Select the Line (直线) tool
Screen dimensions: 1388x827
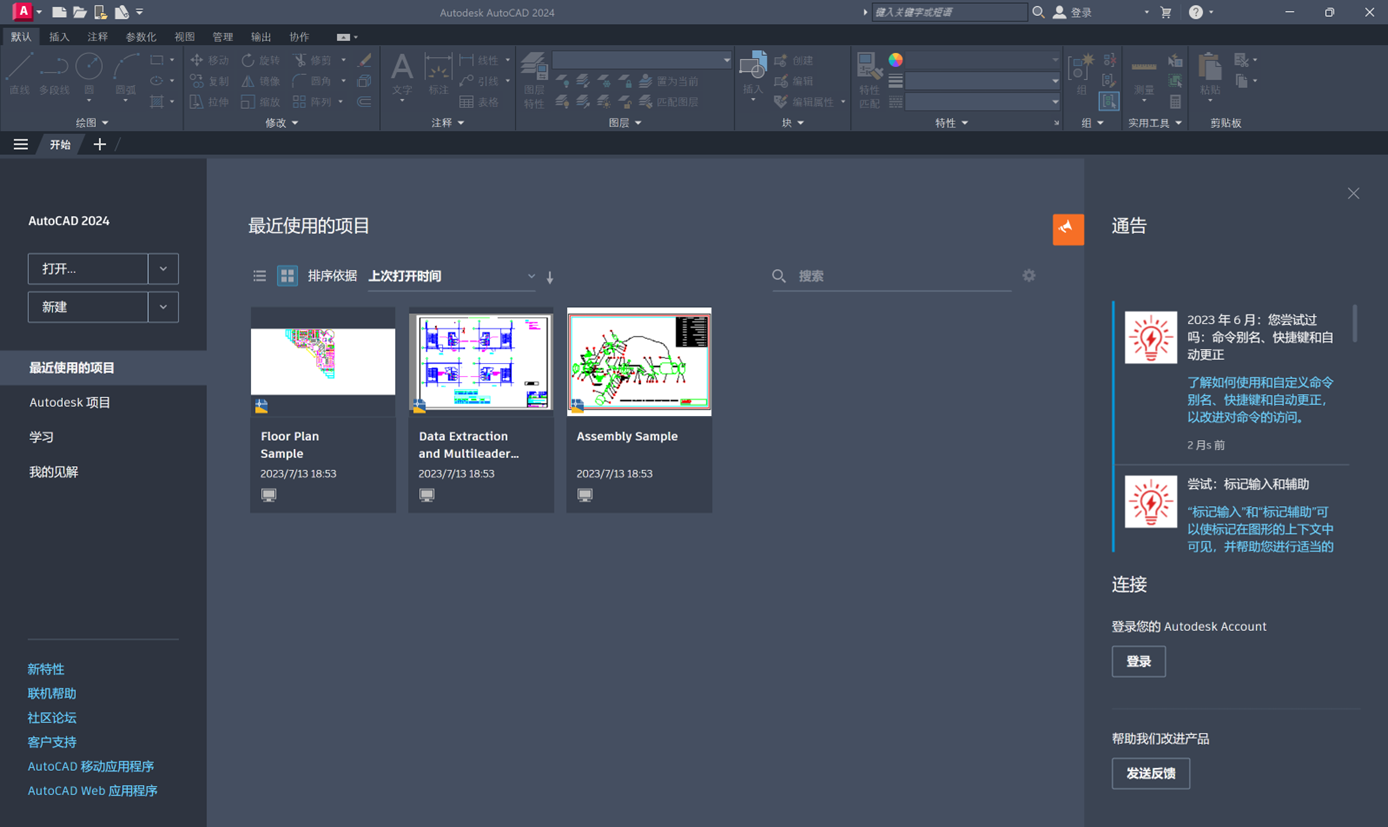click(x=20, y=75)
